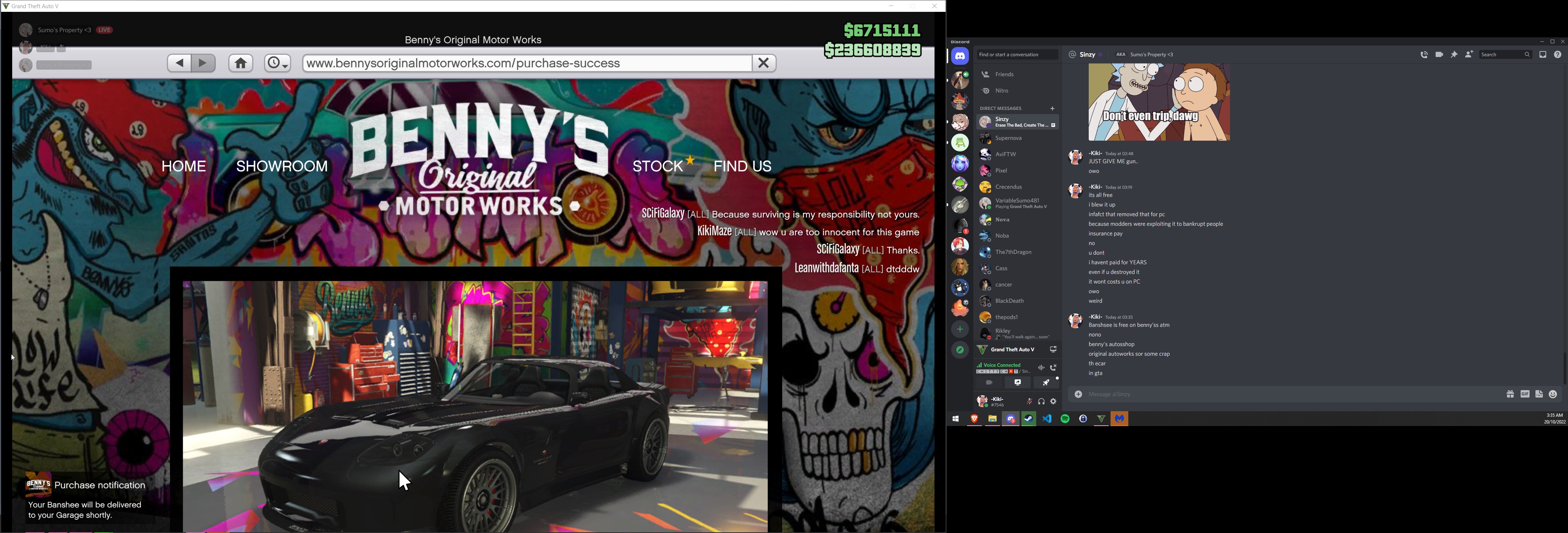1568x533 pixels.
Task: Open Discord home via the Discord logo button
Action: click(x=960, y=56)
